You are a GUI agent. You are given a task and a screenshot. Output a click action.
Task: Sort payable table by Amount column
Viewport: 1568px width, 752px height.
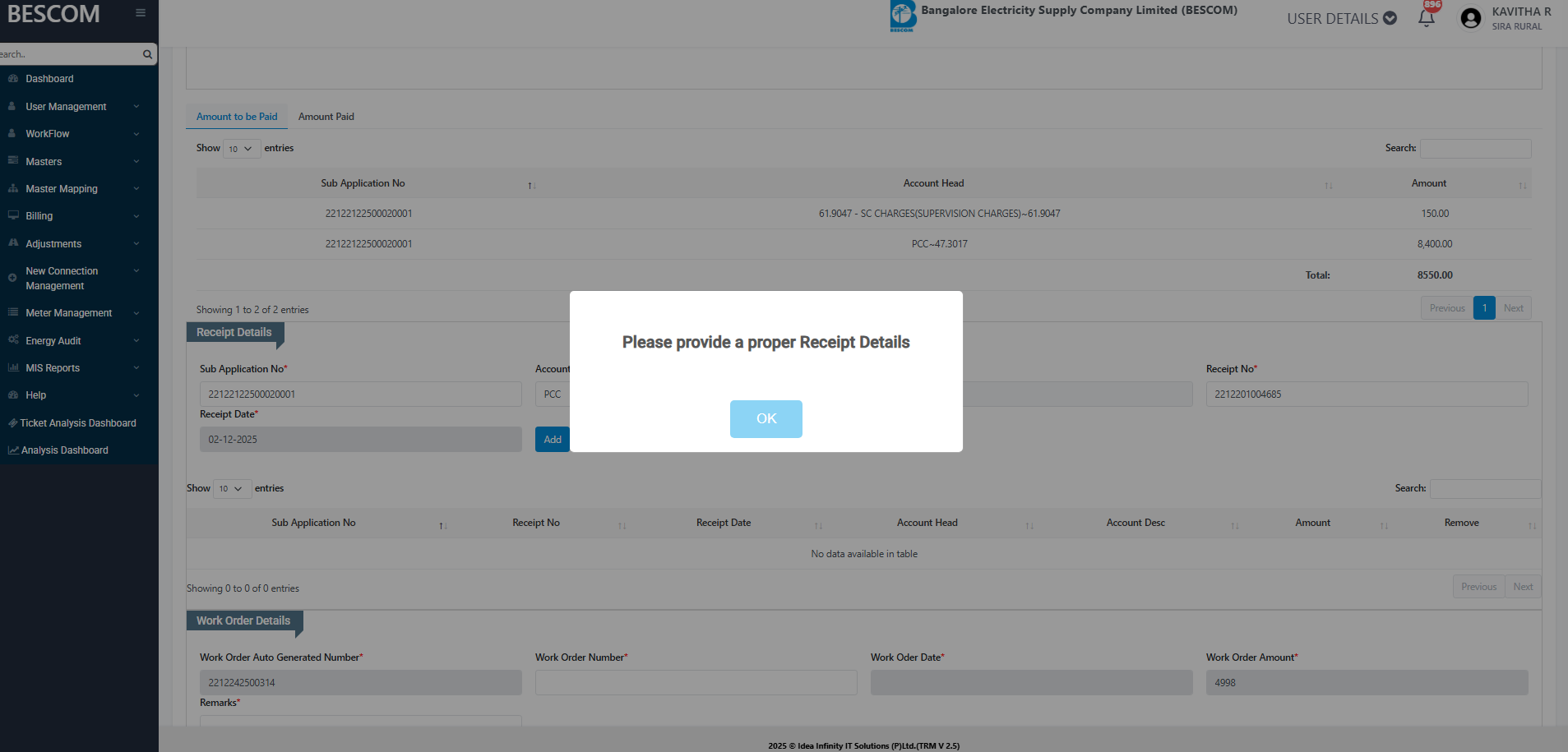point(1522,185)
